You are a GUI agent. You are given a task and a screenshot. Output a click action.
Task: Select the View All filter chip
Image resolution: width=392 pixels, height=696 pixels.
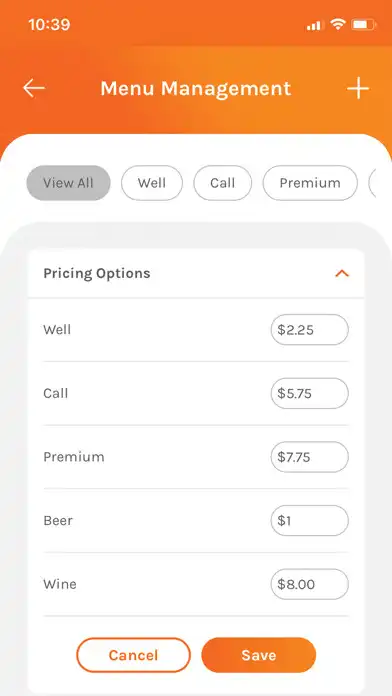[x=68, y=183]
